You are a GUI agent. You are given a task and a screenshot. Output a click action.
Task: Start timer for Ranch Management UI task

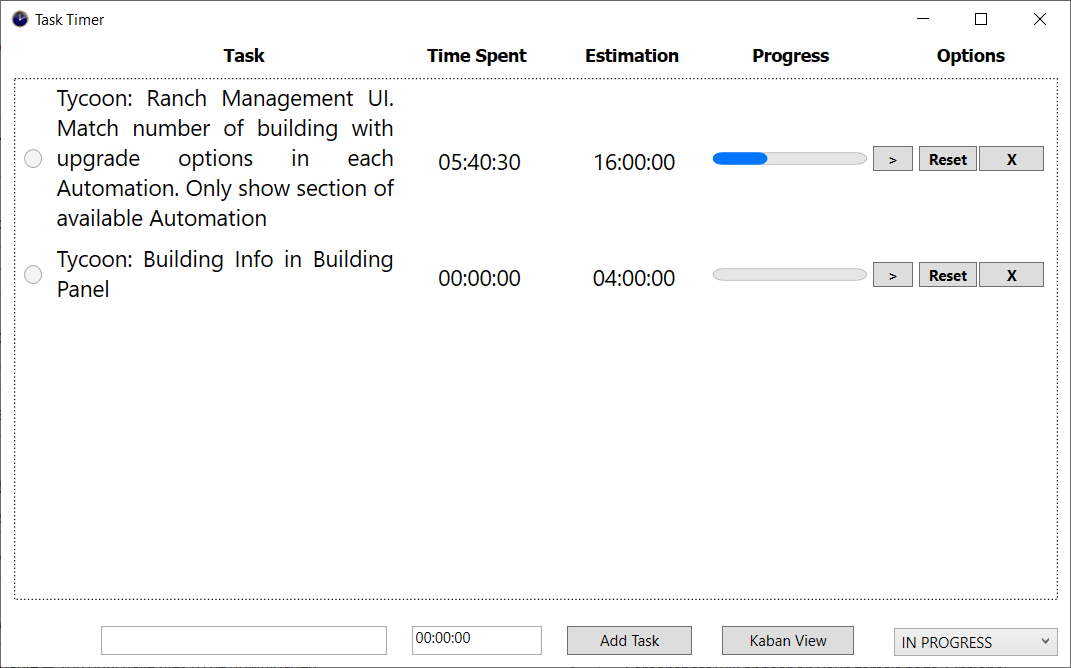tap(892, 158)
